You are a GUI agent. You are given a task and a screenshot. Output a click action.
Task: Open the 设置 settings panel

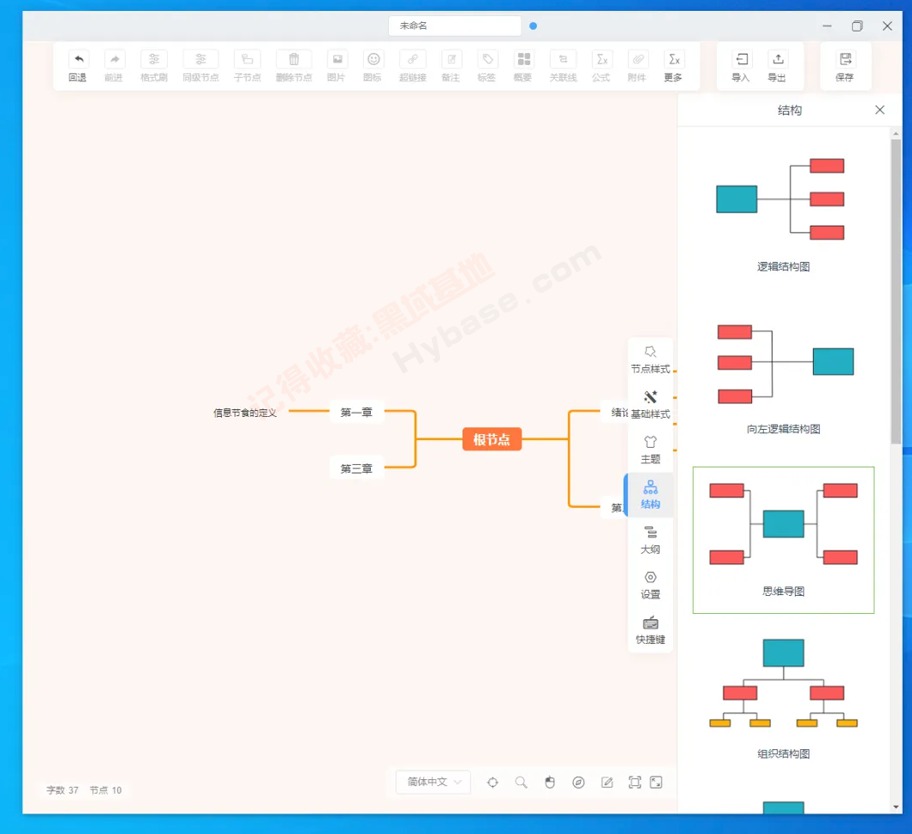pos(650,585)
